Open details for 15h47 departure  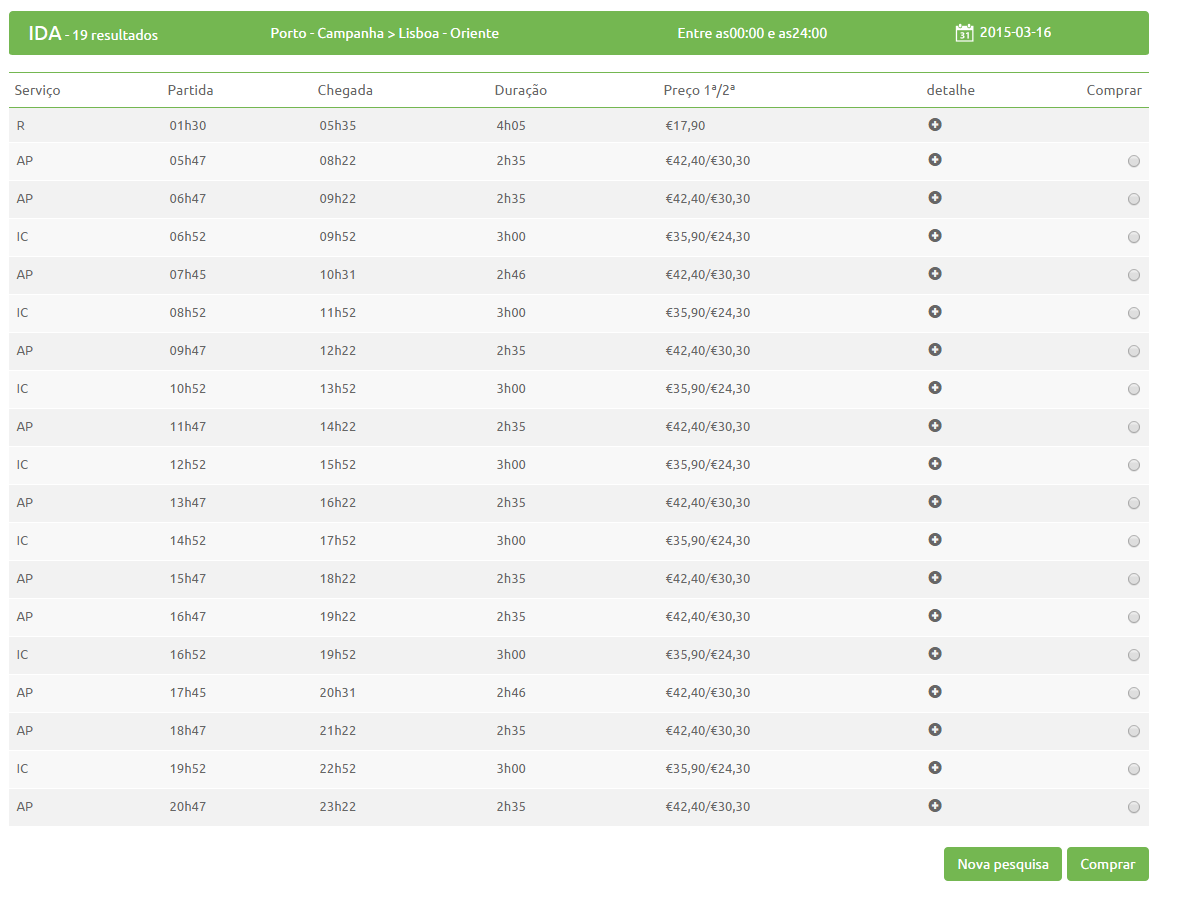935,578
